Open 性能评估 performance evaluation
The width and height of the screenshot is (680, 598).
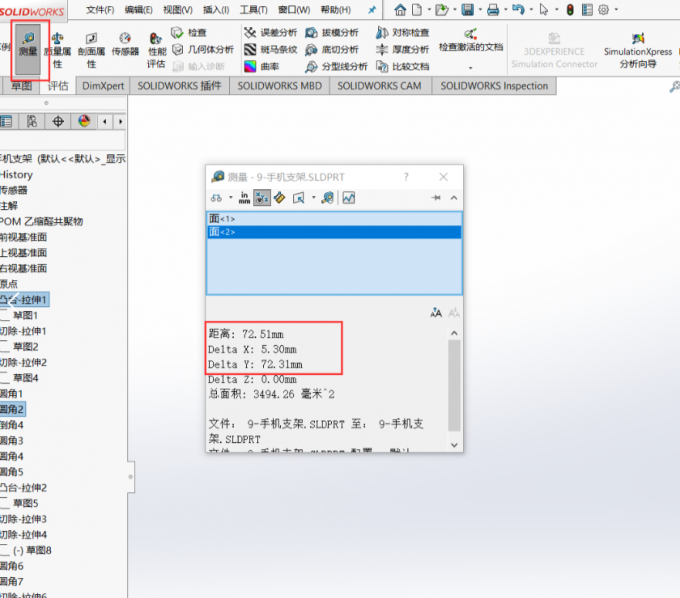point(156,51)
